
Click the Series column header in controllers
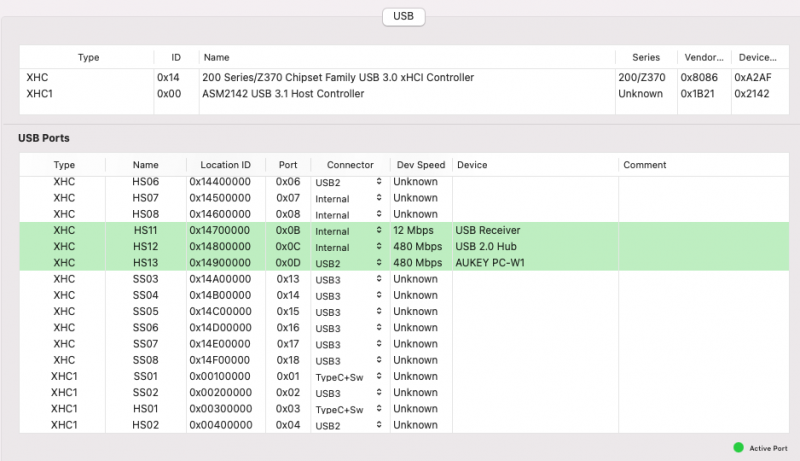pyautogui.click(x=645, y=58)
